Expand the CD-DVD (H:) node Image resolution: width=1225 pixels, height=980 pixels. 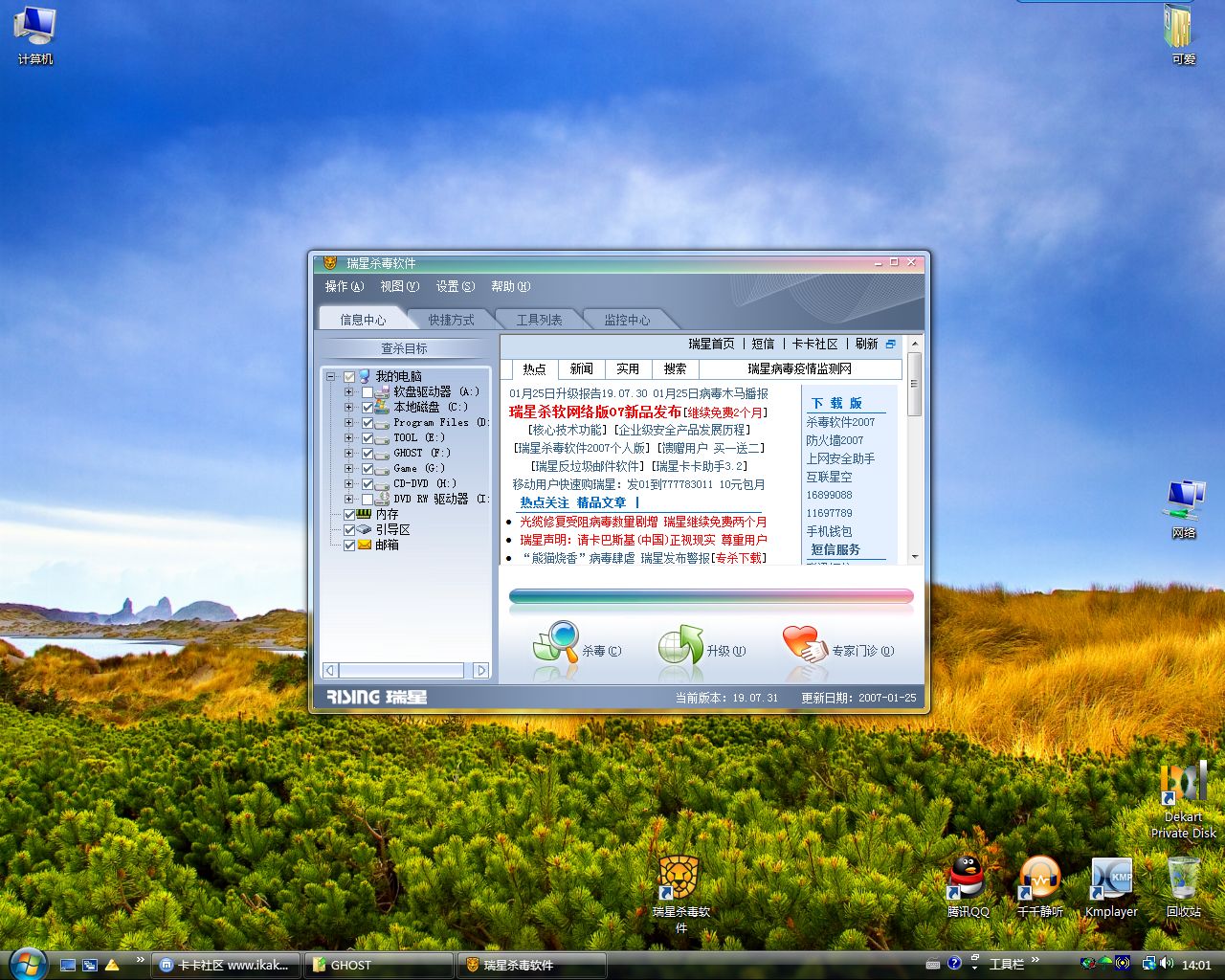(349, 484)
